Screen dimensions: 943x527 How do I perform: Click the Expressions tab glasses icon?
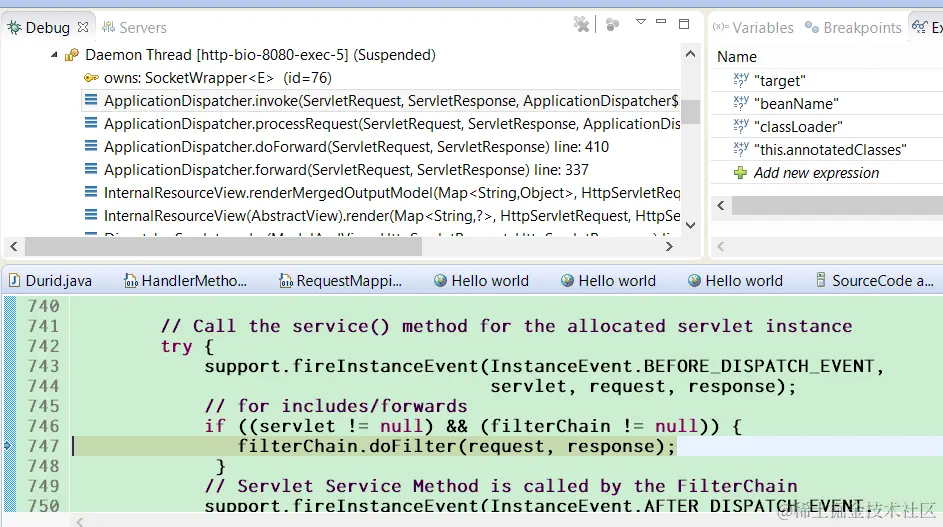tap(919, 26)
